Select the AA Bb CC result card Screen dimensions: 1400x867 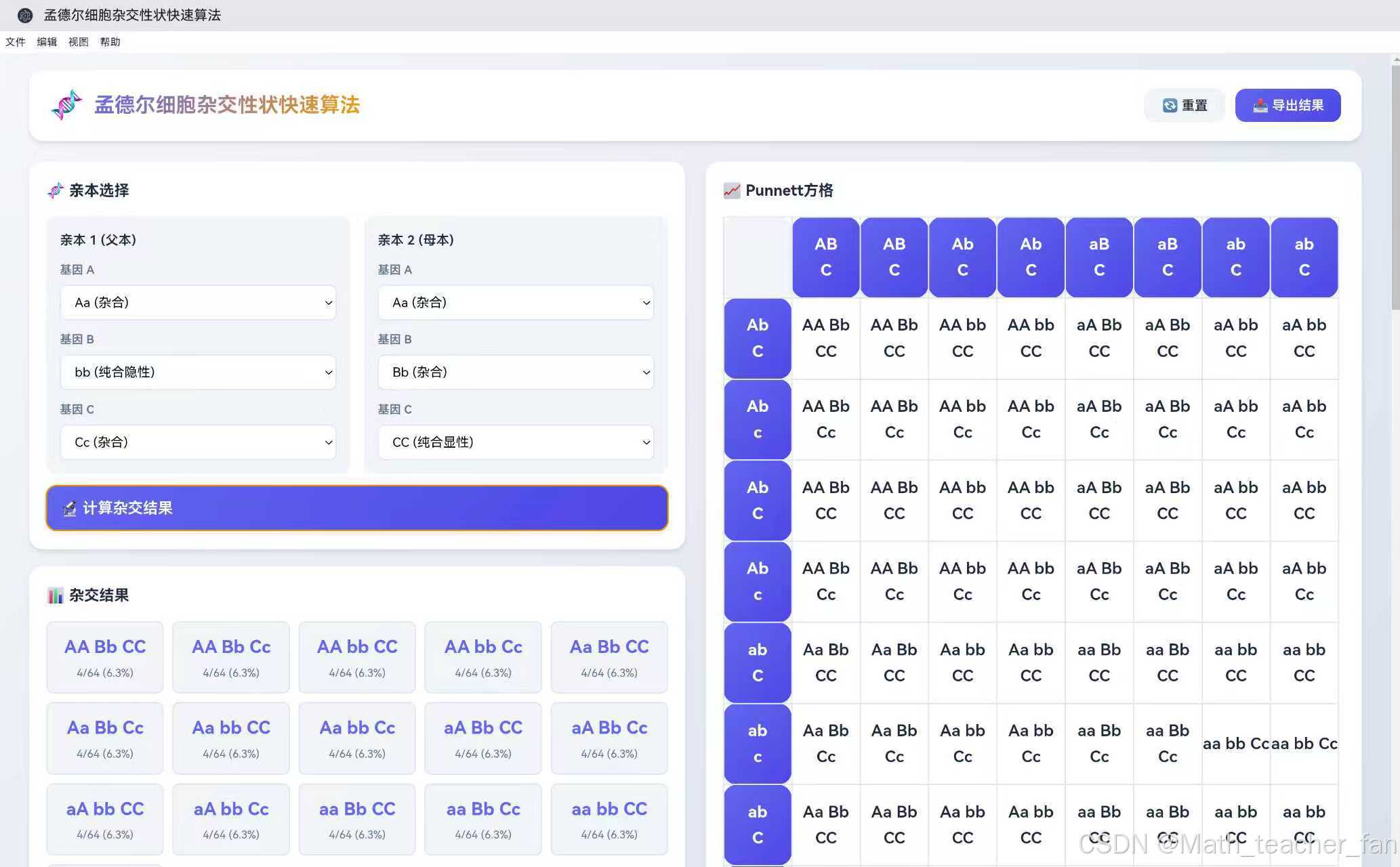[x=105, y=657]
